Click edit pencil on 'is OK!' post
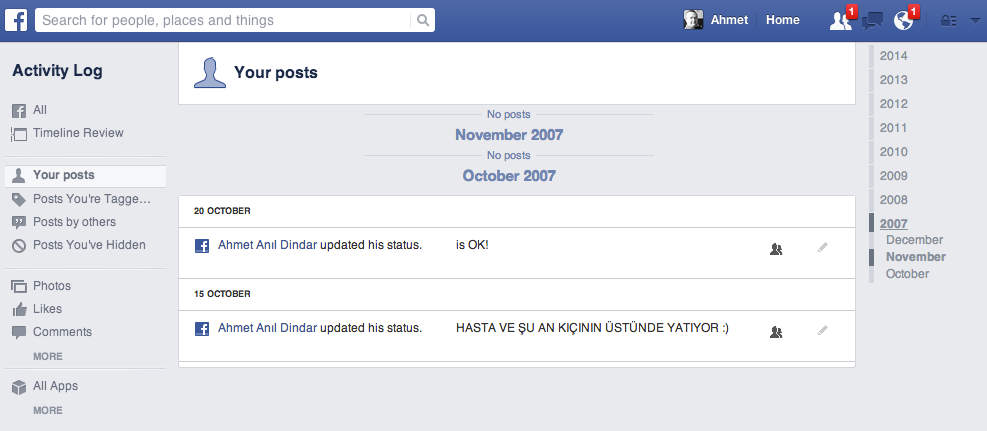987x431 pixels. (x=822, y=248)
